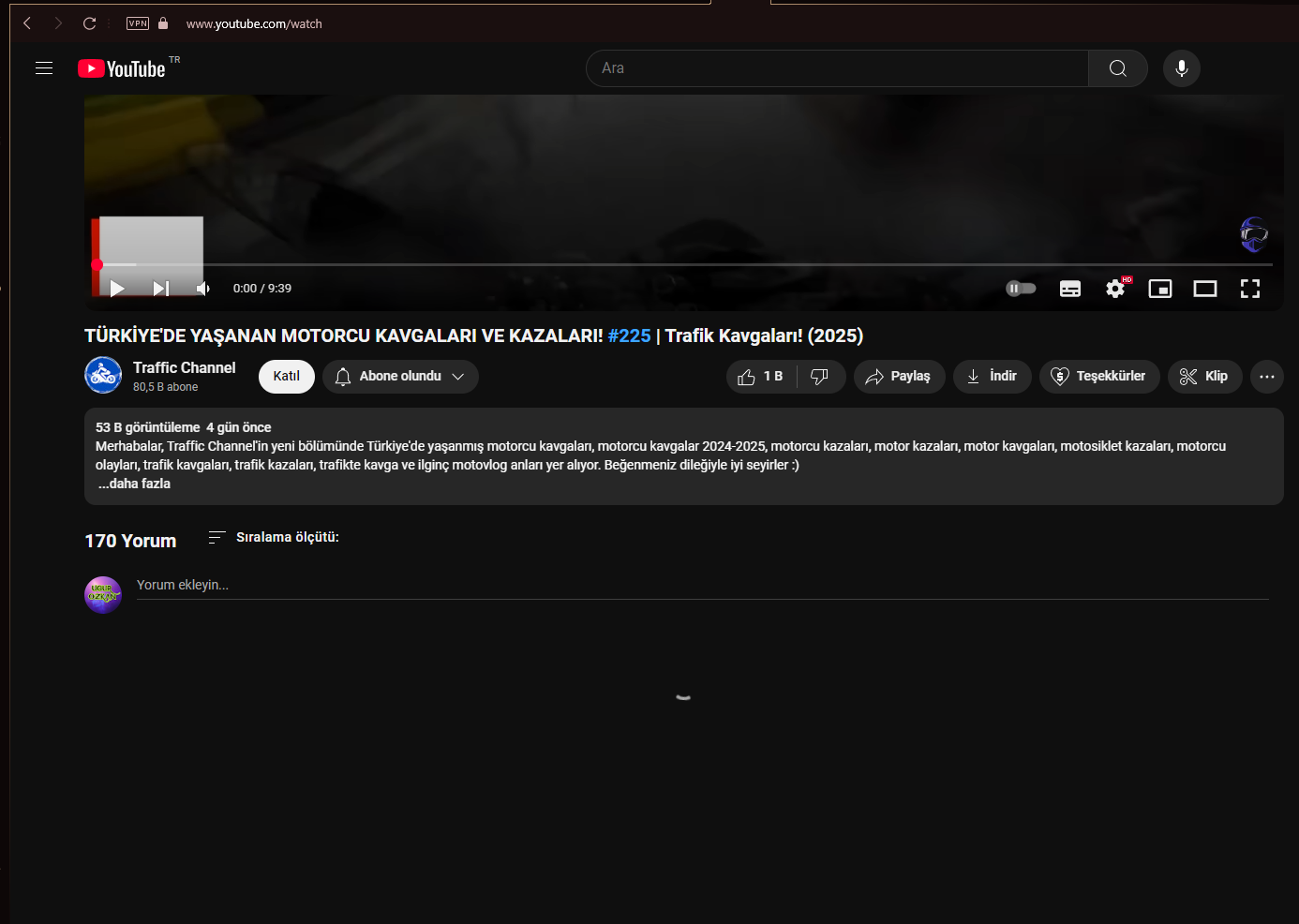Click the Katıl join button
This screenshot has width=1299, height=924.
tap(287, 376)
